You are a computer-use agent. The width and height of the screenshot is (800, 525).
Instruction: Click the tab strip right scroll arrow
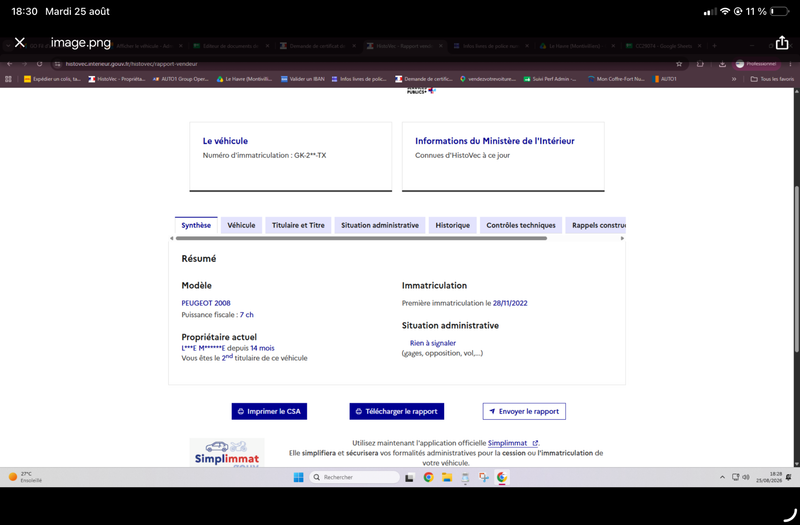622,238
